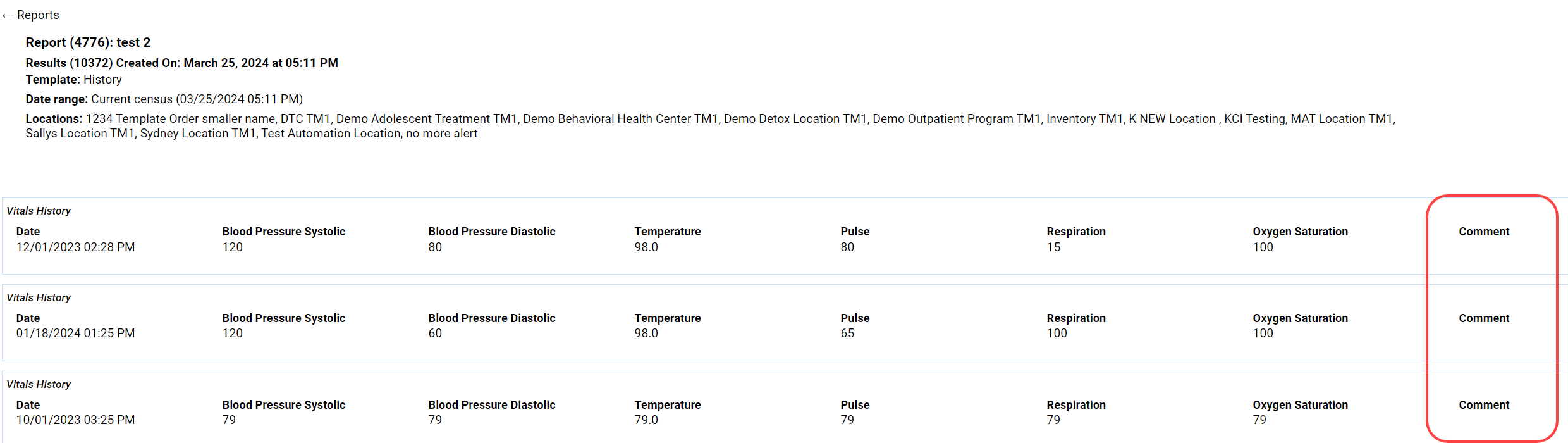Click the Date range Current census text
The width and height of the screenshot is (1568, 443).
[x=164, y=99]
